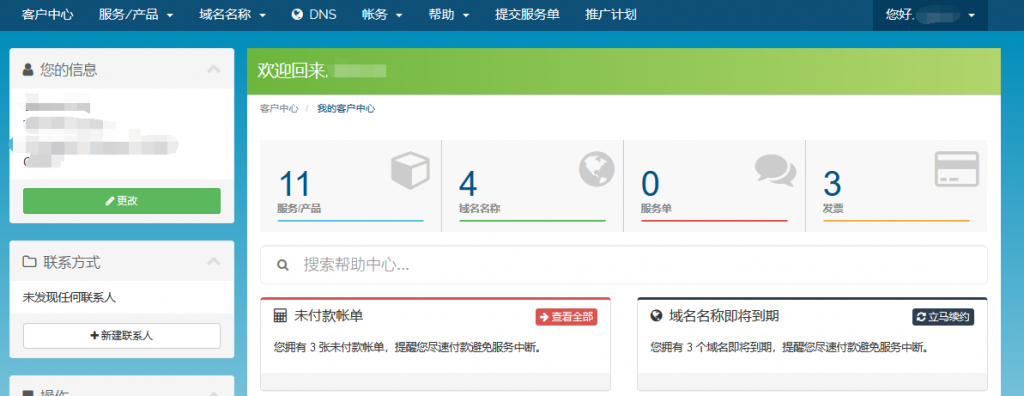Expand the 帮助 dropdown menu
This screenshot has height=396, width=1024.
pyautogui.click(x=449, y=14)
